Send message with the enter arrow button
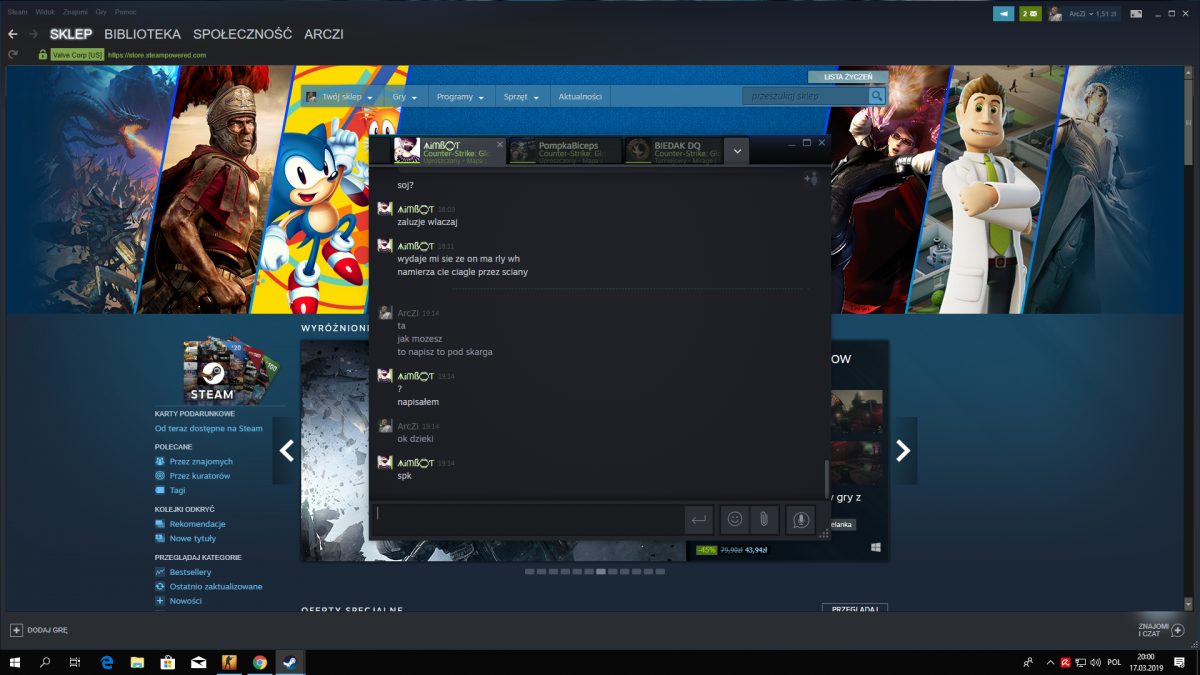Screen dimensions: 1200x675 click(x=698, y=519)
